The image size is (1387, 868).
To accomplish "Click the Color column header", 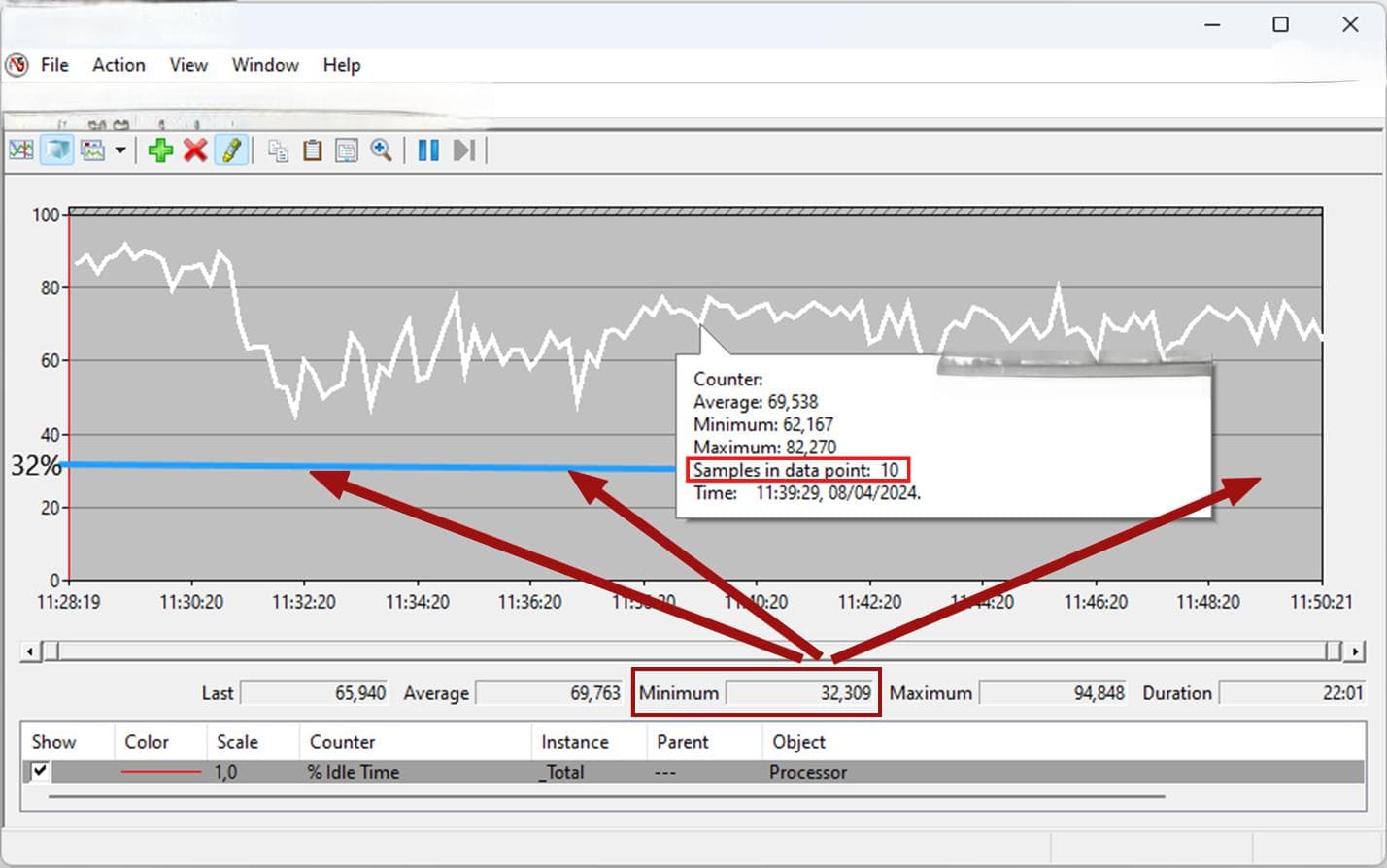I will click(x=147, y=742).
